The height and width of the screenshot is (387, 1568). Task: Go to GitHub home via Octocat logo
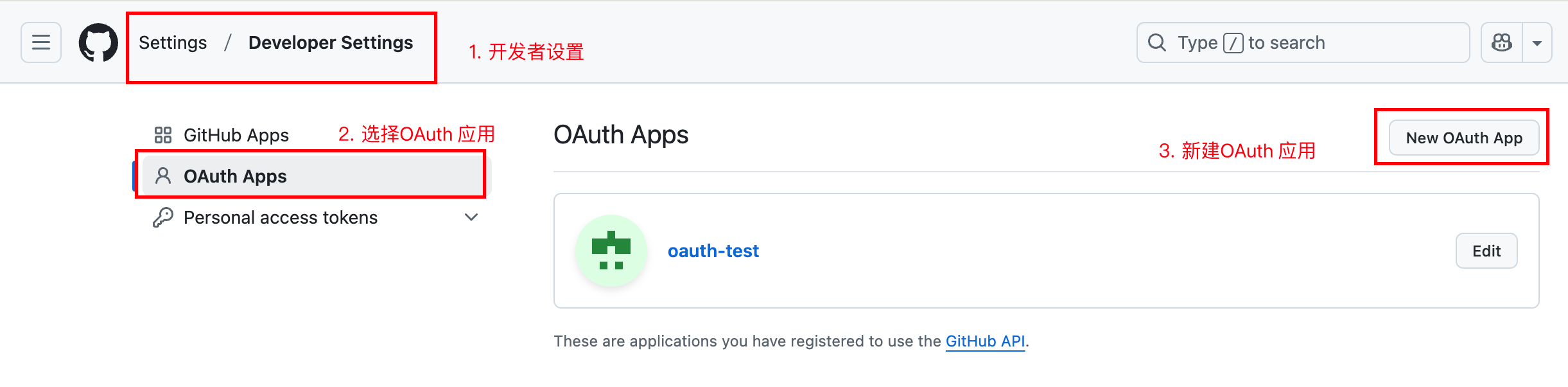[x=98, y=42]
